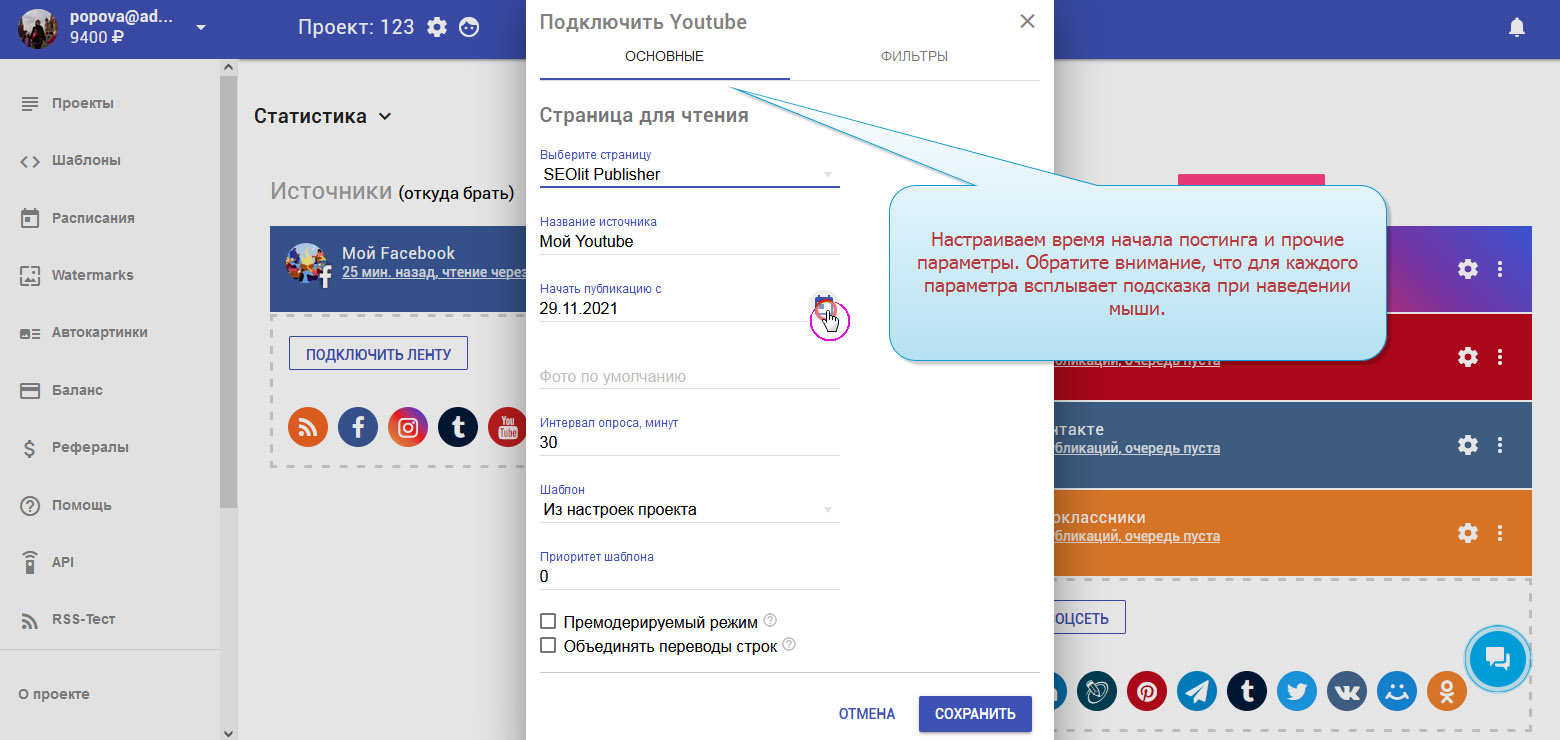
Task: Open the chat support bubble
Action: point(1496,658)
